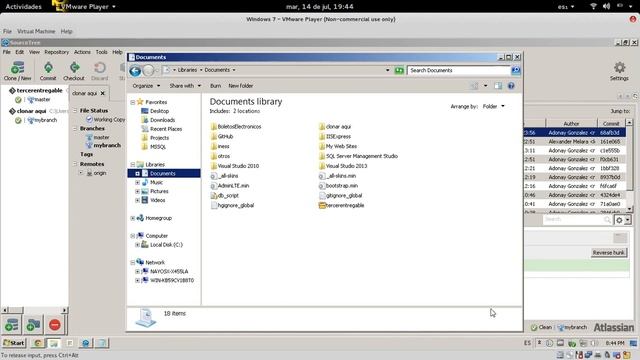Click the 'es' keyboard layout indicator
Image resolution: width=640 pixels, height=360 pixels.
coord(566,7)
